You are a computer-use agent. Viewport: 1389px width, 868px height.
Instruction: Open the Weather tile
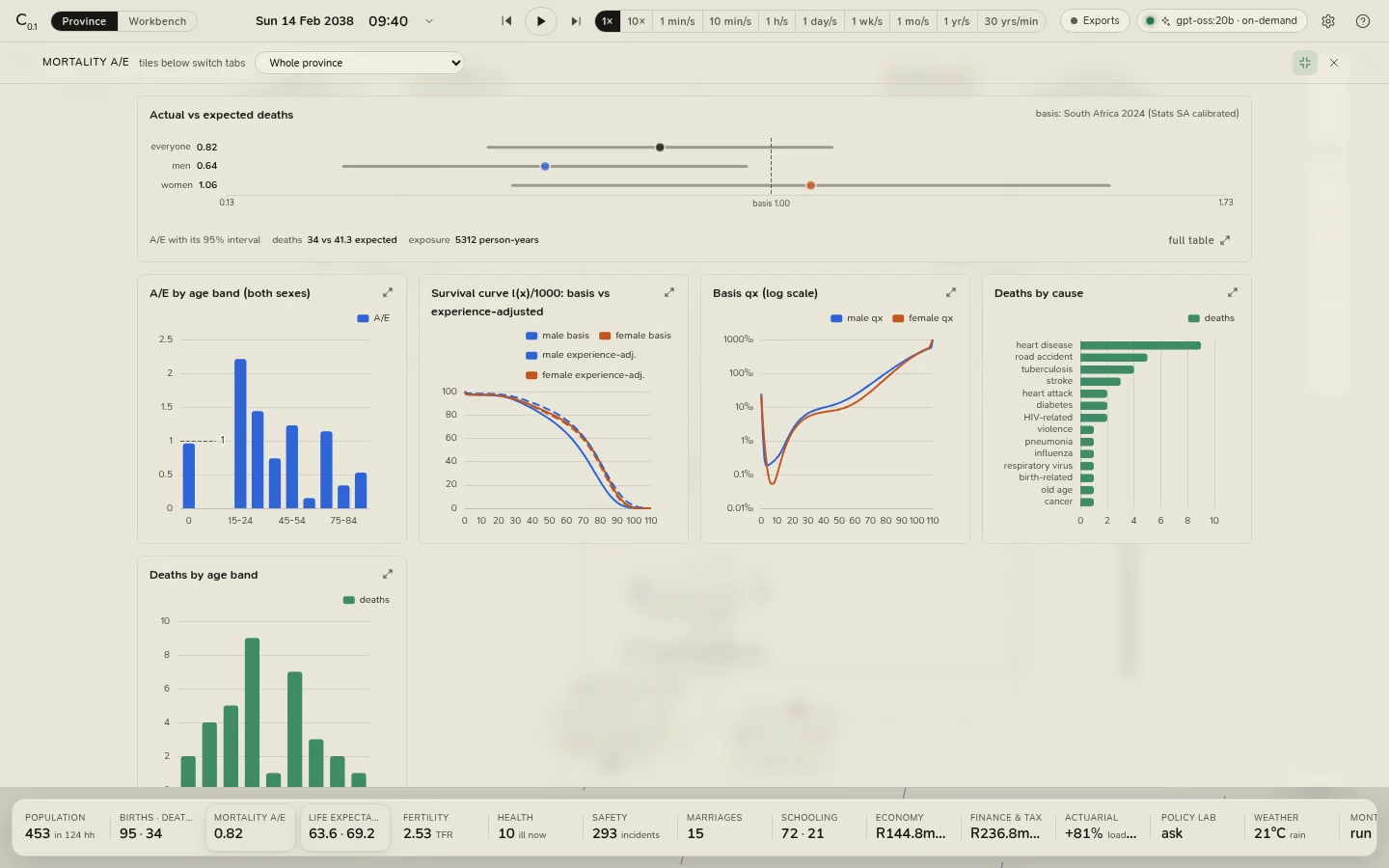1290,827
